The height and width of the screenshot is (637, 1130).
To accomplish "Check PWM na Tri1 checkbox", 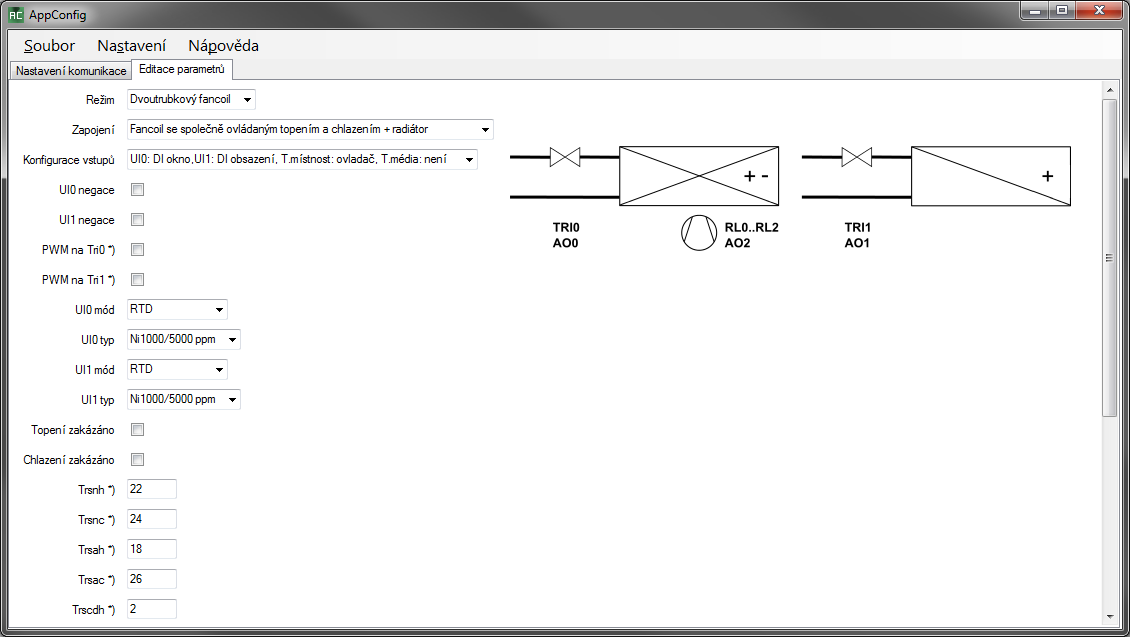I will click(137, 280).
